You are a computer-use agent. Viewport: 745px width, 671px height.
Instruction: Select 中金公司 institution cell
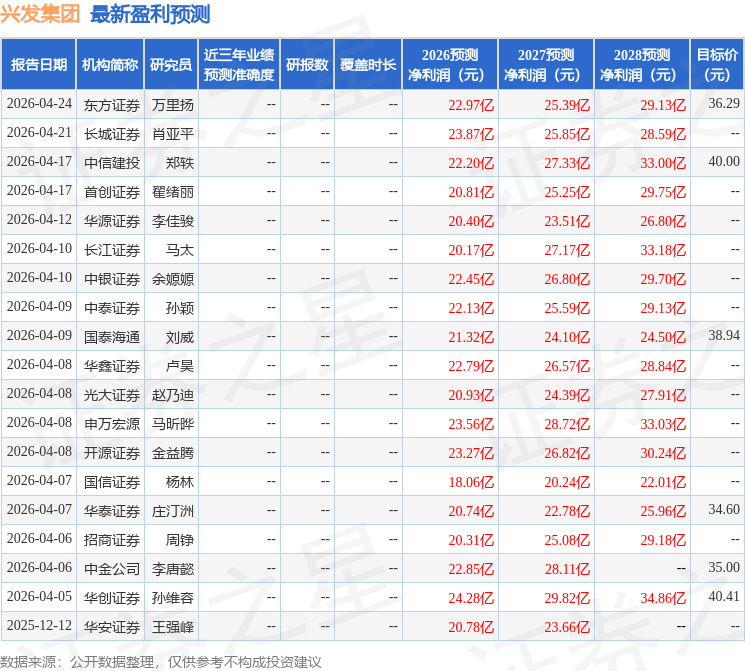112,569
